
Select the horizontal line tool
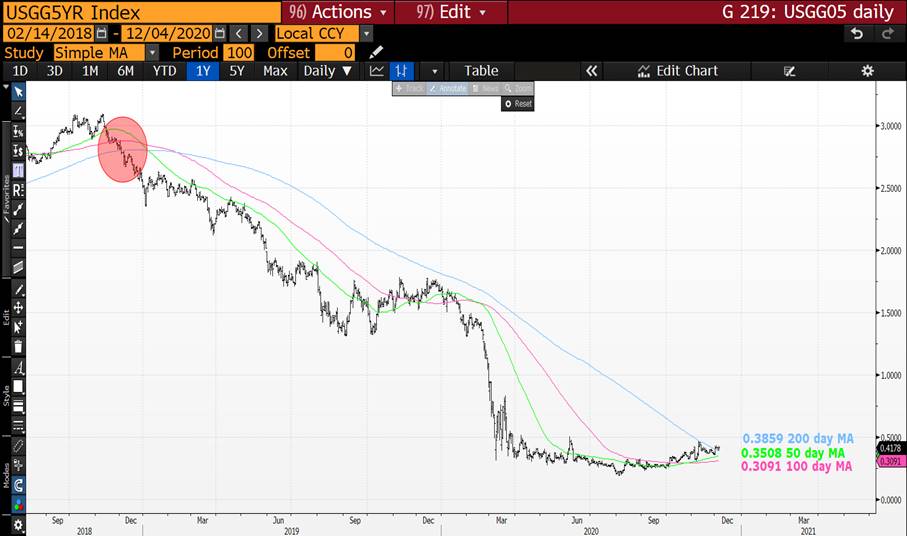[x=18, y=247]
